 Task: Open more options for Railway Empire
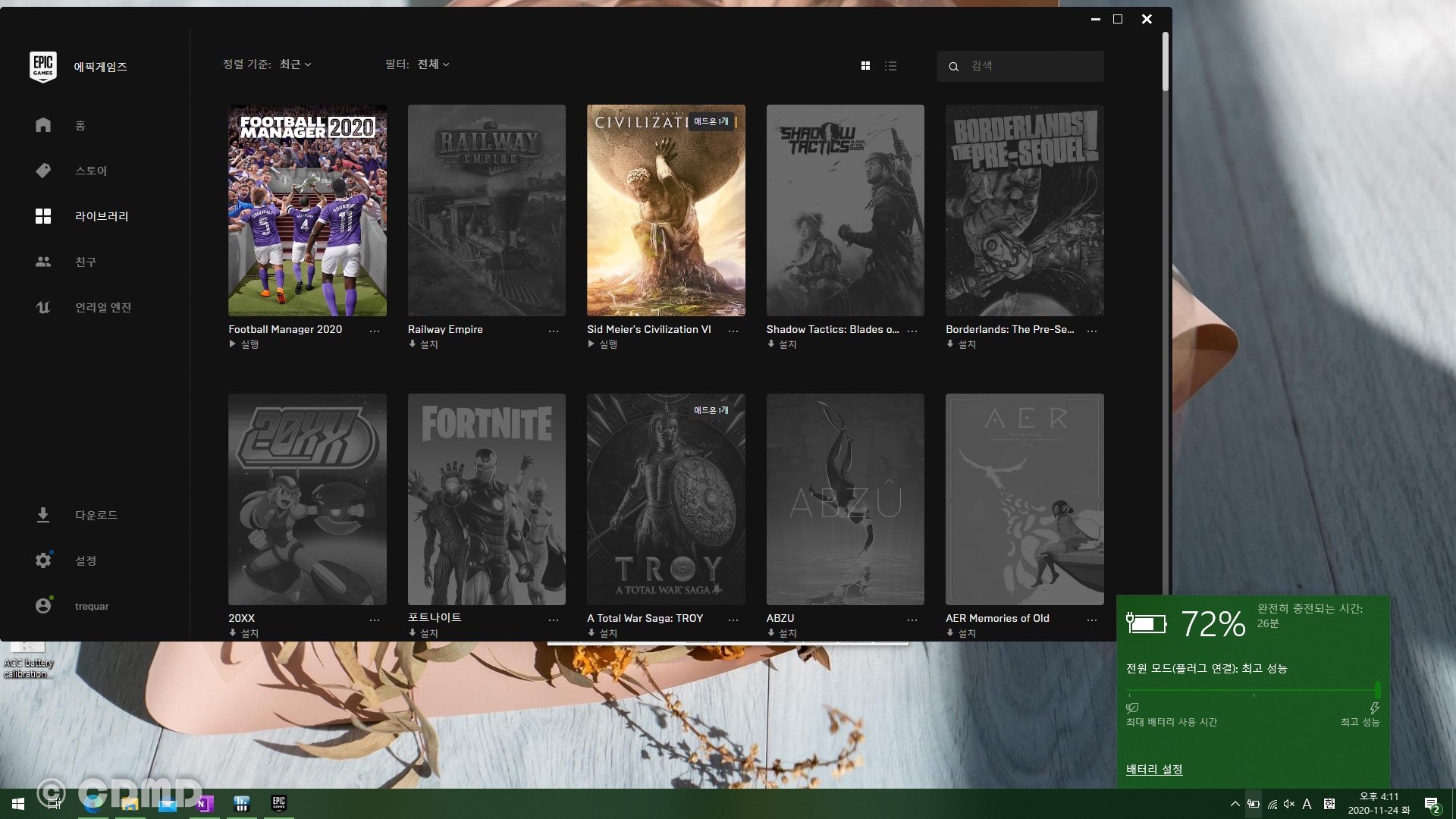[554, 331]
